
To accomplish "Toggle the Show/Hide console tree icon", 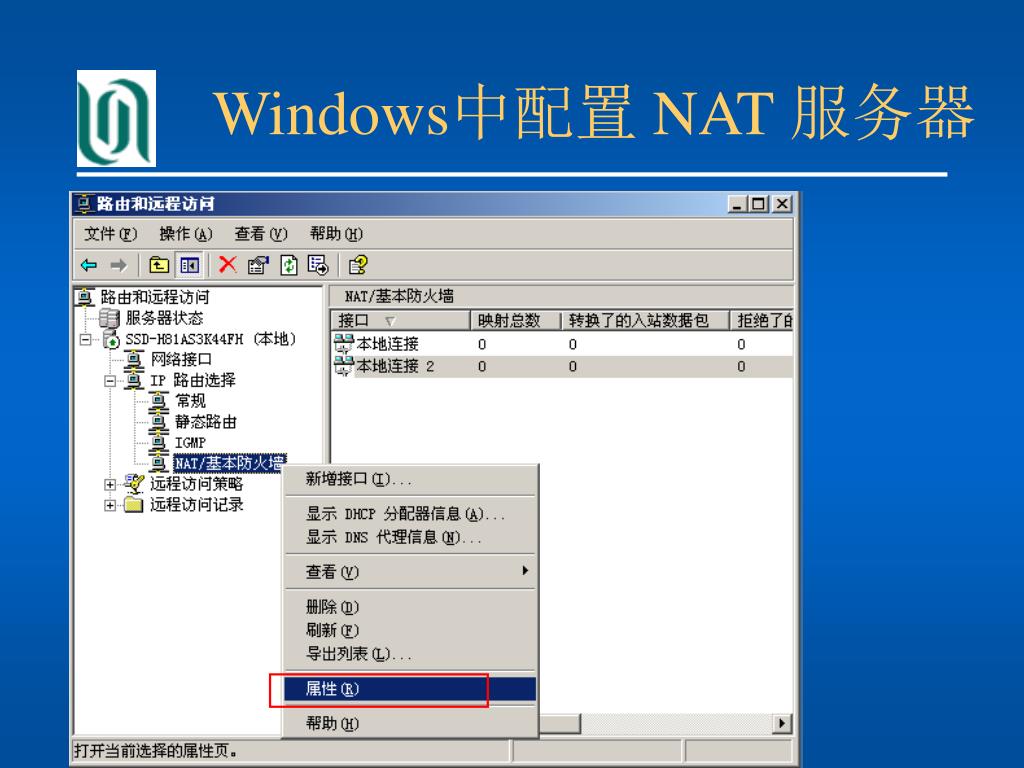I will point(189,265).
